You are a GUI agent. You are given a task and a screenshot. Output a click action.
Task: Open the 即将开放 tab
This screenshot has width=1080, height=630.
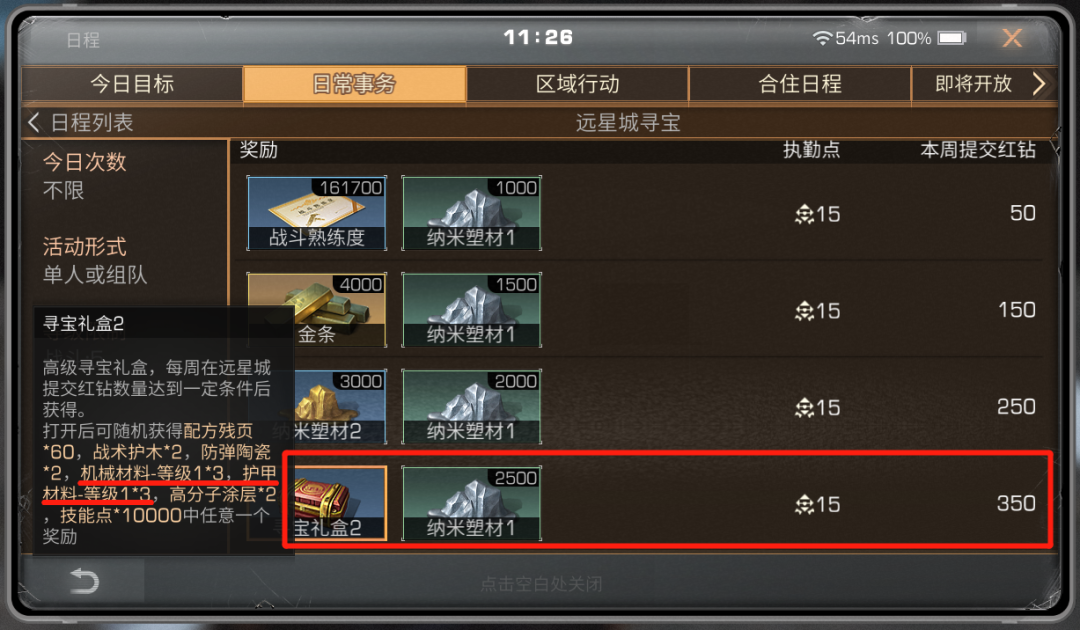[973, 84]
